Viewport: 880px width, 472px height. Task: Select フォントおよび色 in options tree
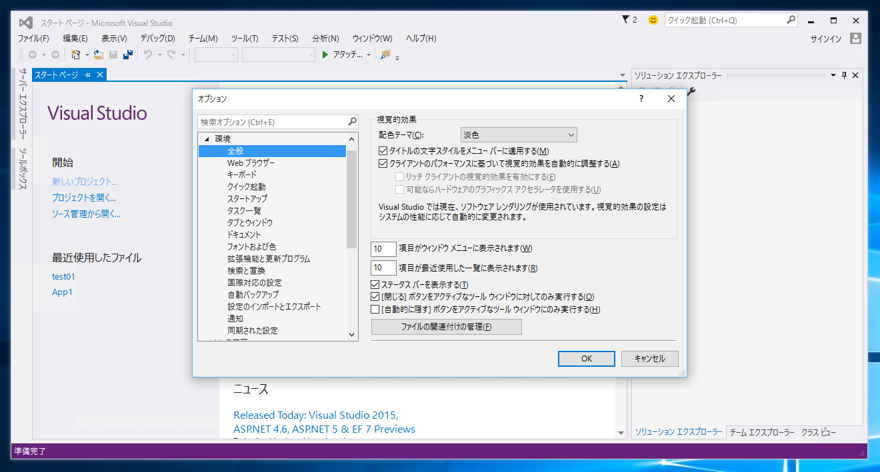(x=251, y=246)
